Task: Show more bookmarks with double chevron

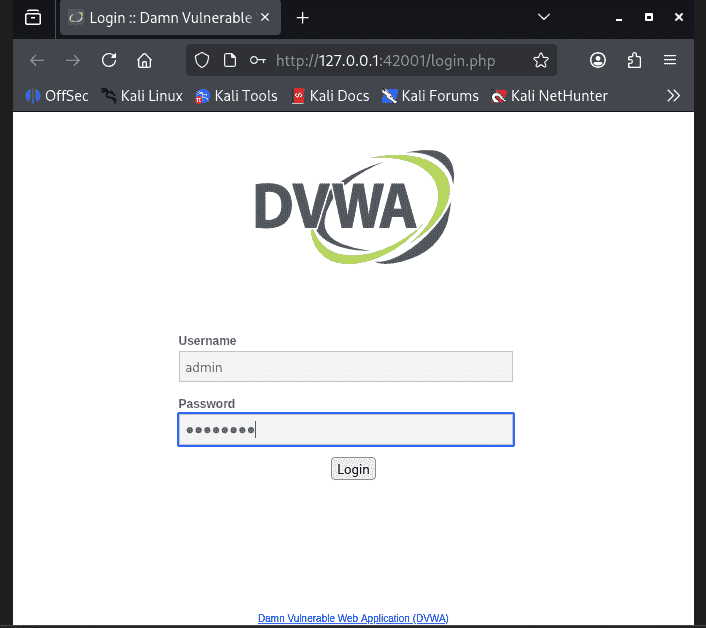Action: click(674, 96)
